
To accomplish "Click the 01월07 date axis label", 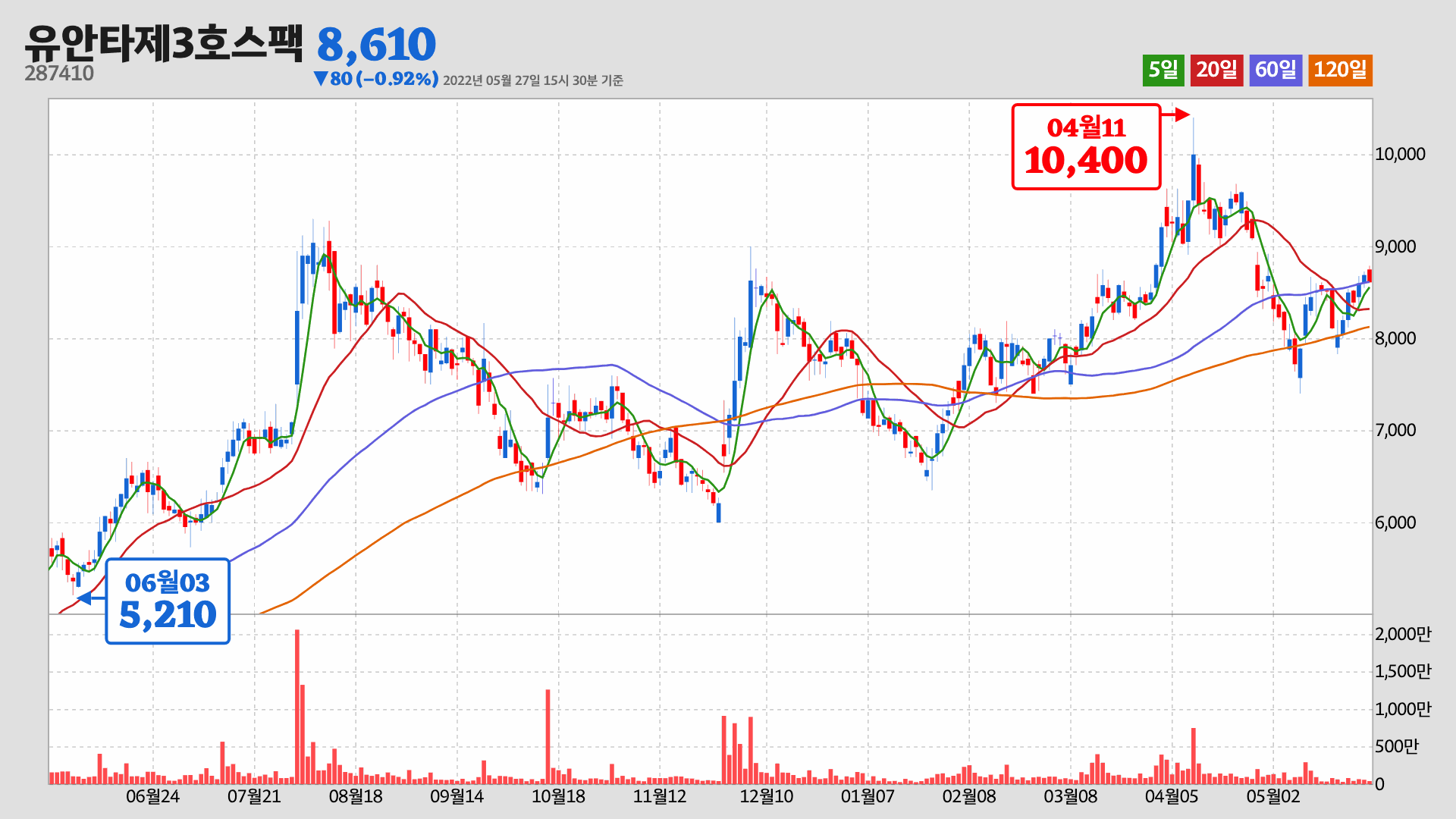I will [868, 797].
